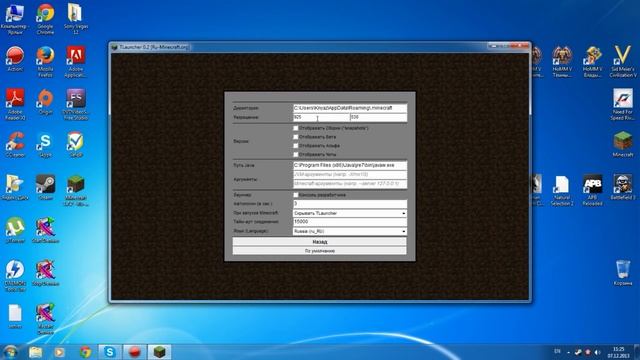Click the defaults button below Назад
Screen dimensions: 640x360
320,251
